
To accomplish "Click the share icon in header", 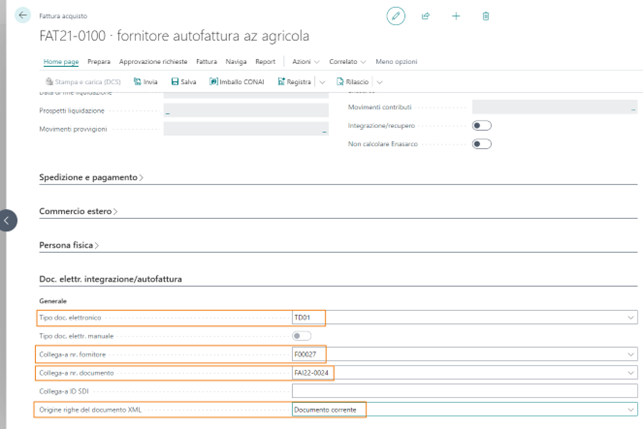I will tap(426, 16).
